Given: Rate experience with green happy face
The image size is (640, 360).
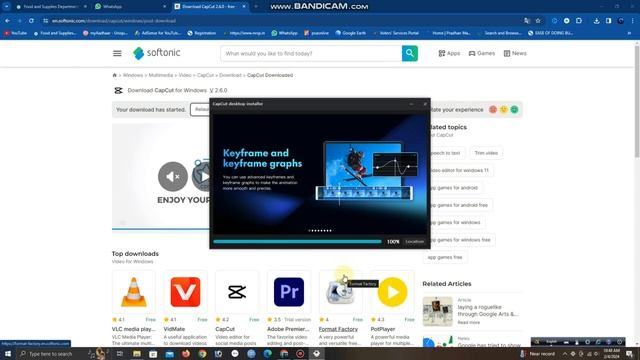Looking at the screenshot, I should 514,109.
